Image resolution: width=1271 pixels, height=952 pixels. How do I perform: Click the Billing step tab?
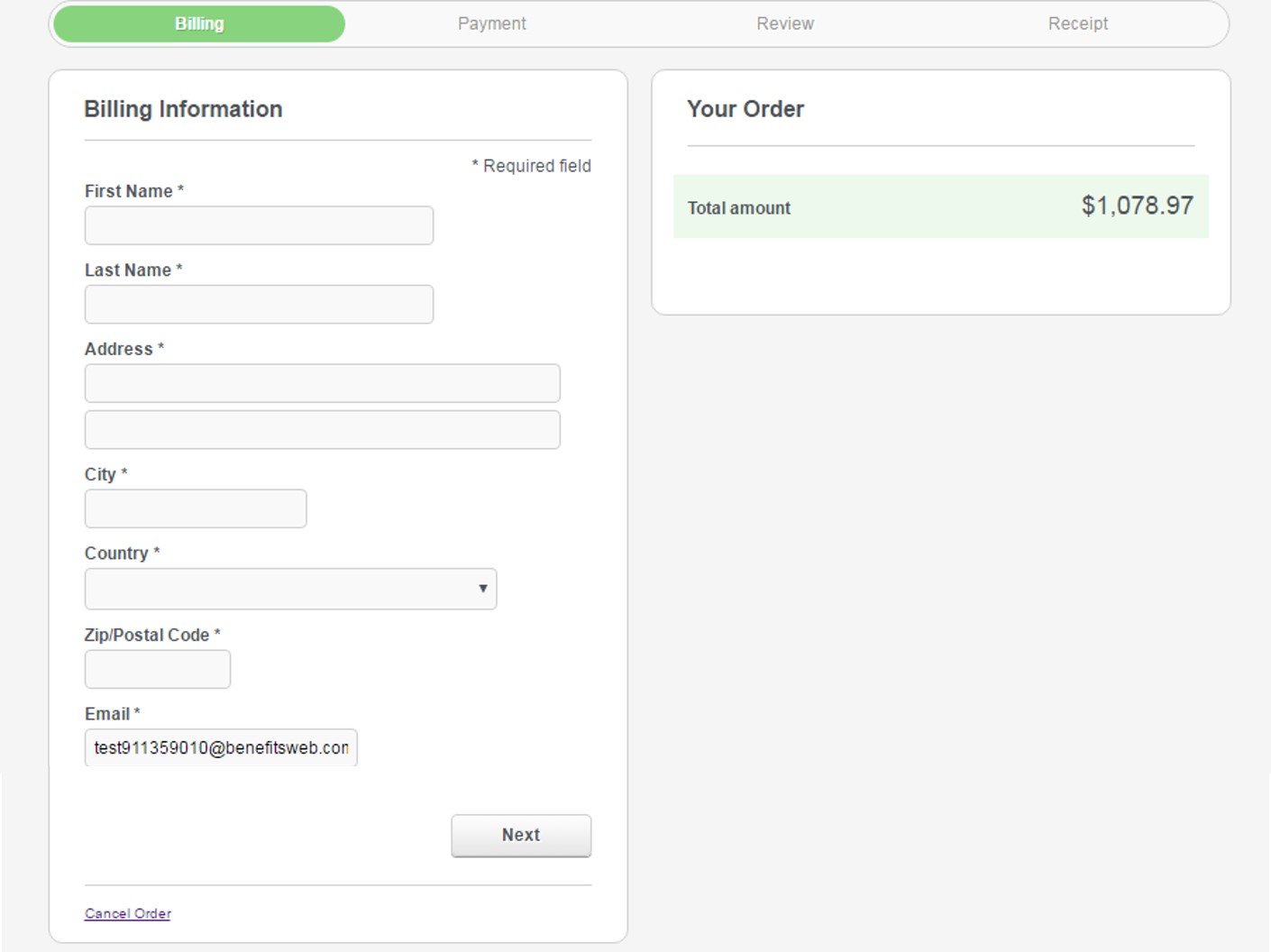pyautogui.click(x=199, y=24)
